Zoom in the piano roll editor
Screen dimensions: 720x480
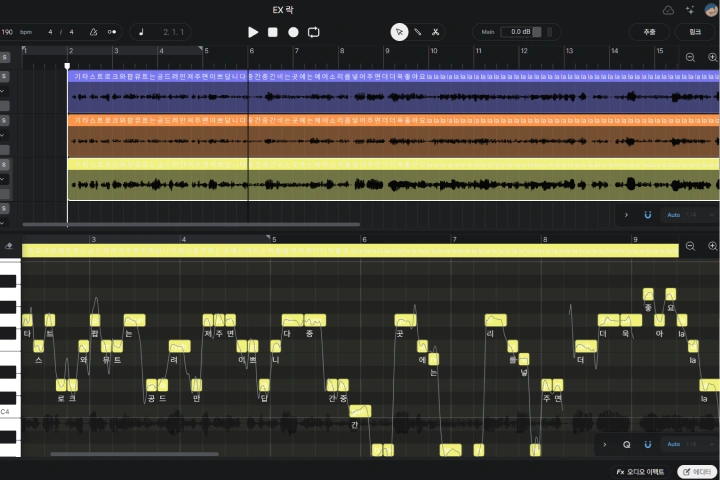[713, 246]
